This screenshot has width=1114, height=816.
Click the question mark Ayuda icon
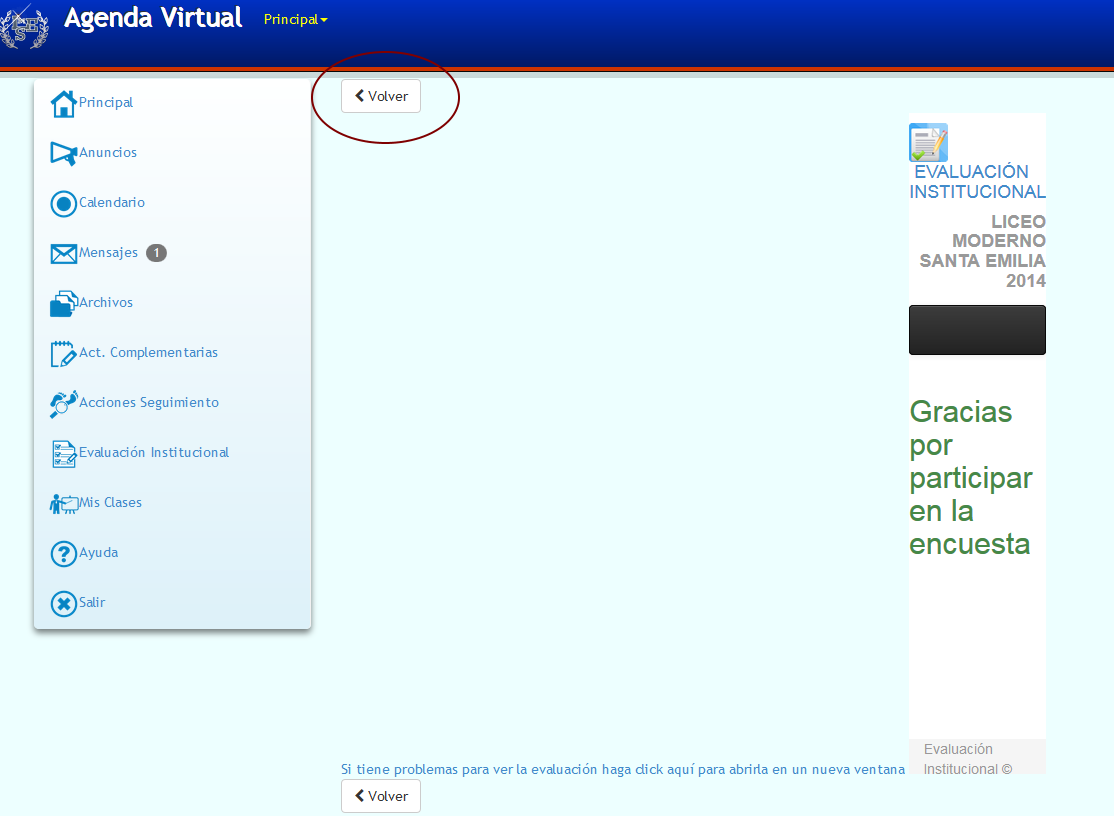coord(63,553)
